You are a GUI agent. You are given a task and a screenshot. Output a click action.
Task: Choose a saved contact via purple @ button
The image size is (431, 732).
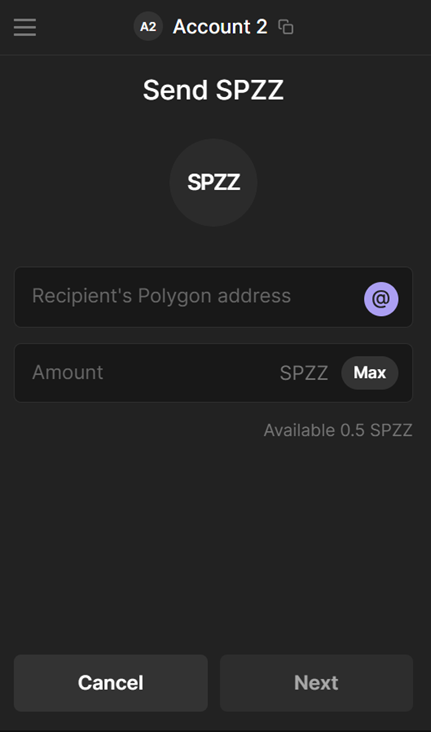coord(381,299)
